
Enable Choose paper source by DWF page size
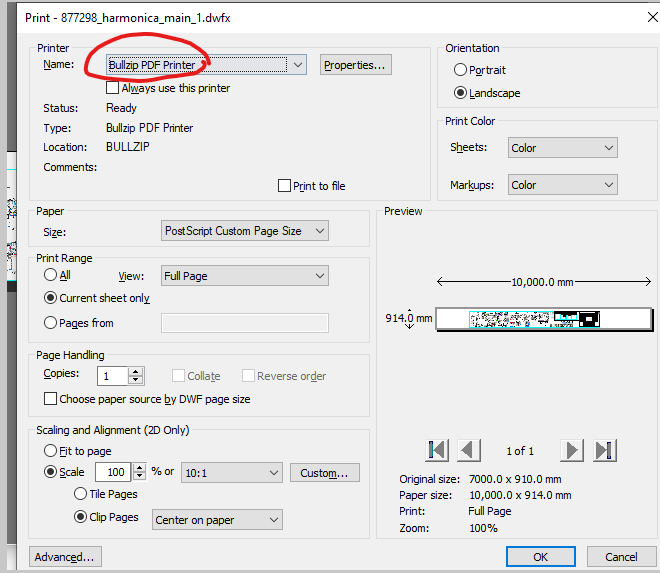click(x=51, y=399)
